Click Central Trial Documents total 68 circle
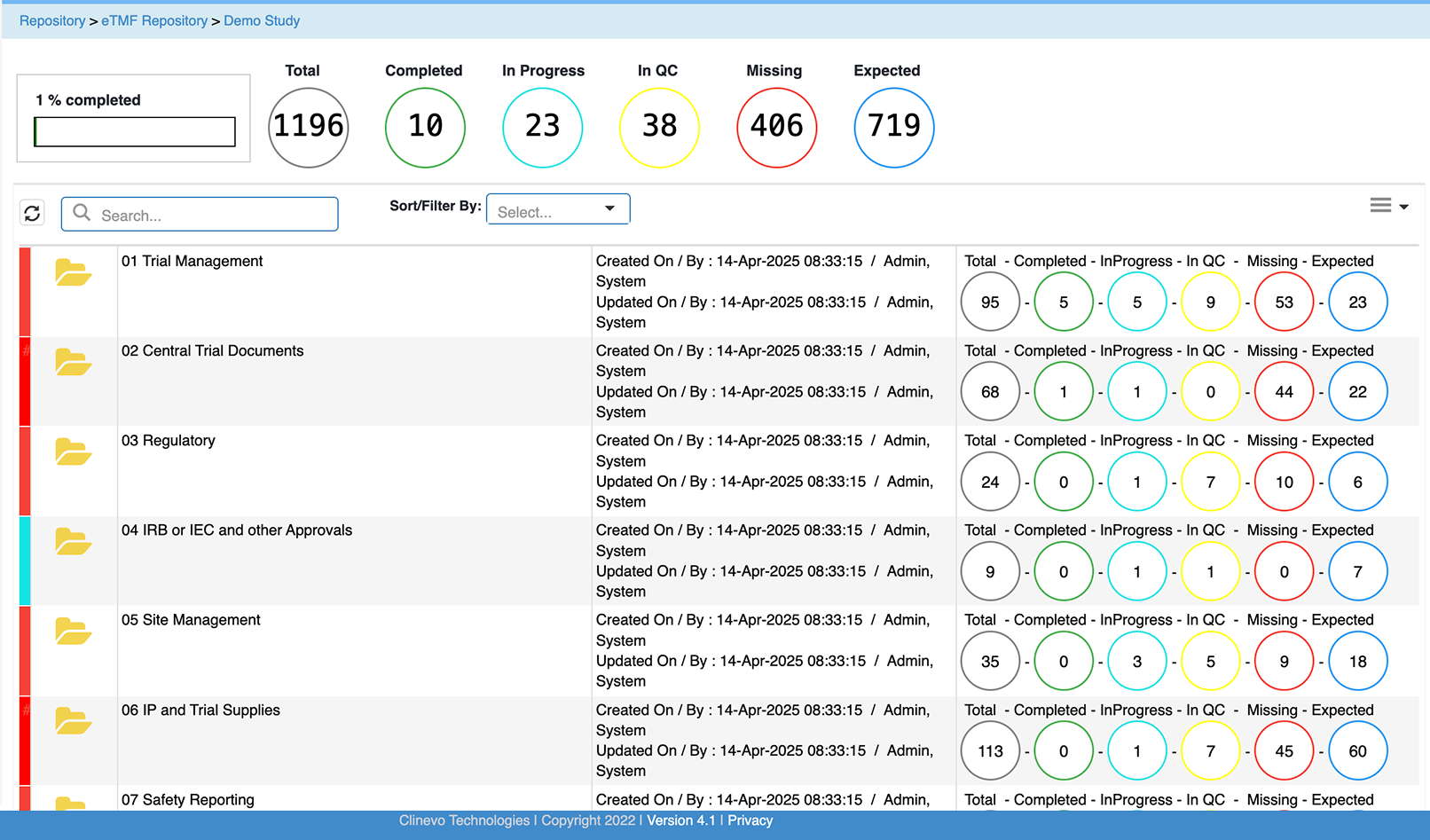The width and height of the screenshot is (1430, 840). (x=990, y=392)
